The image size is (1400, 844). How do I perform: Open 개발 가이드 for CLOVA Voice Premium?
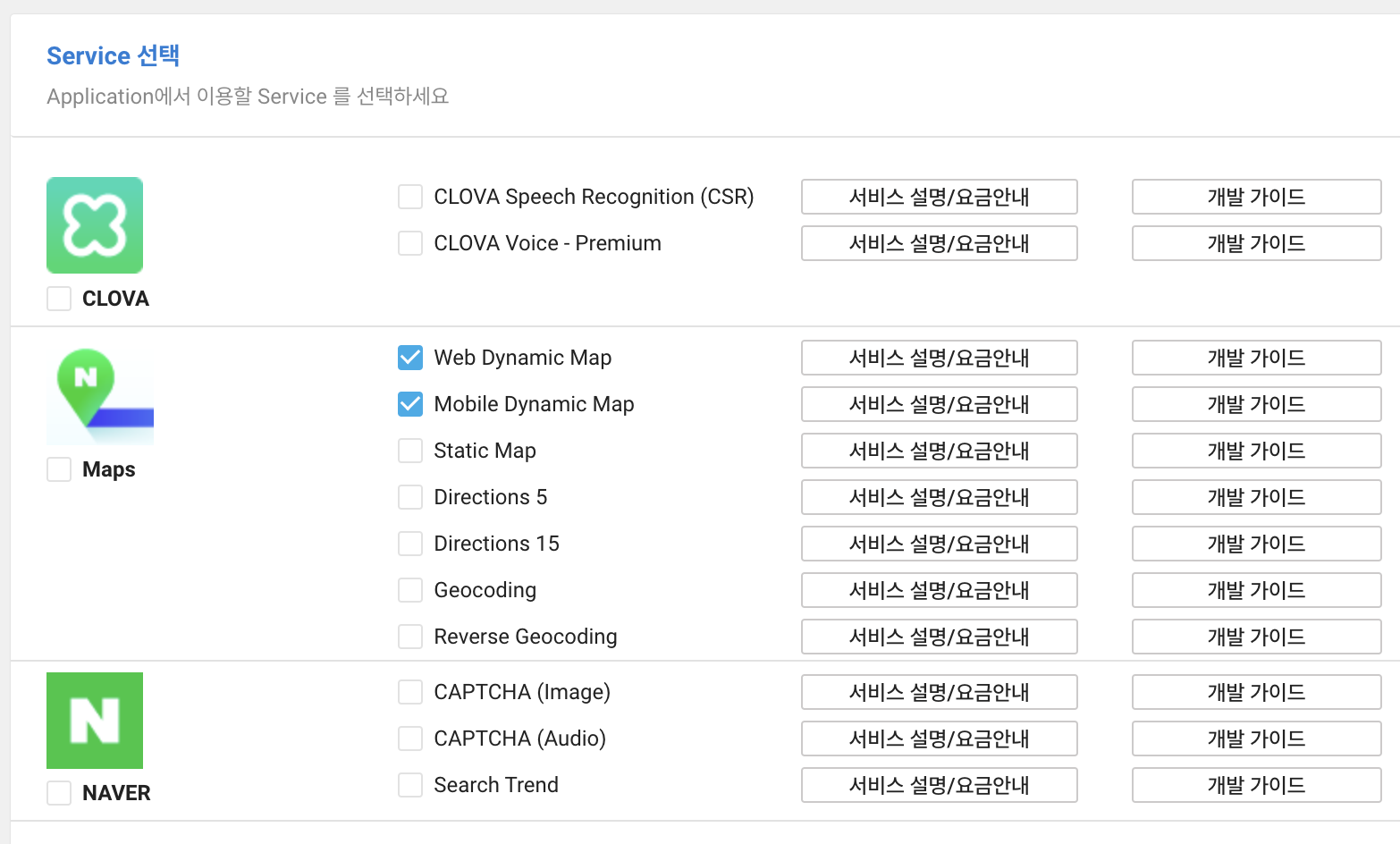[1257, 243]
